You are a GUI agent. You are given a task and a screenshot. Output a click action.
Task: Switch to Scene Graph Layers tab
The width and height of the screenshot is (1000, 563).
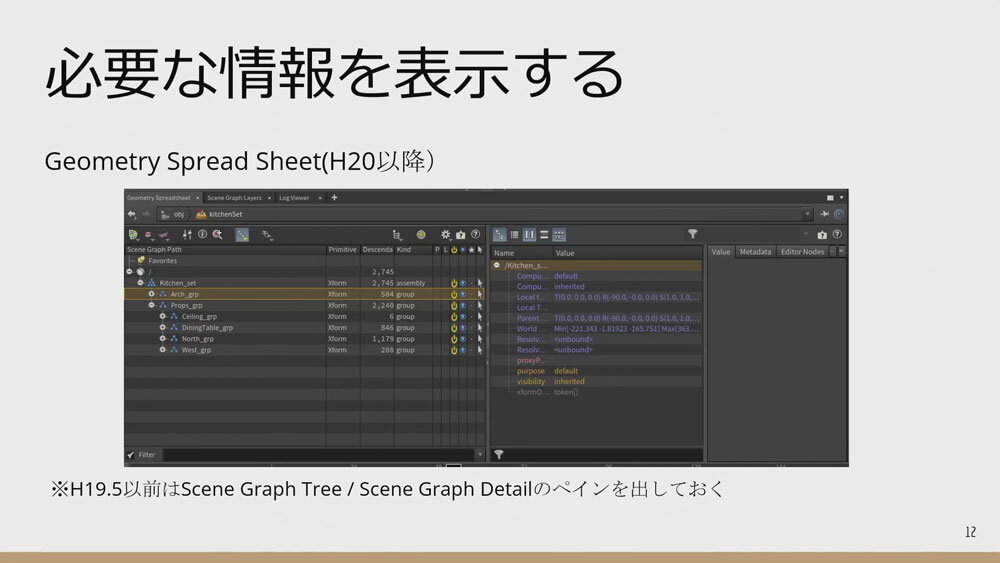click(235, 198)
